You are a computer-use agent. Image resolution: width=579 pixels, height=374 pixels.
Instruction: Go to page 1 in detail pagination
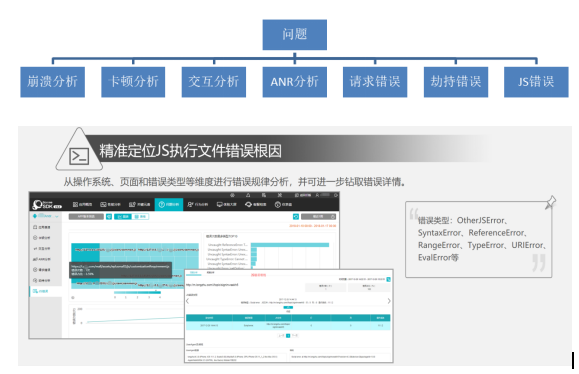pyautogui.click(x=288, y=336)
